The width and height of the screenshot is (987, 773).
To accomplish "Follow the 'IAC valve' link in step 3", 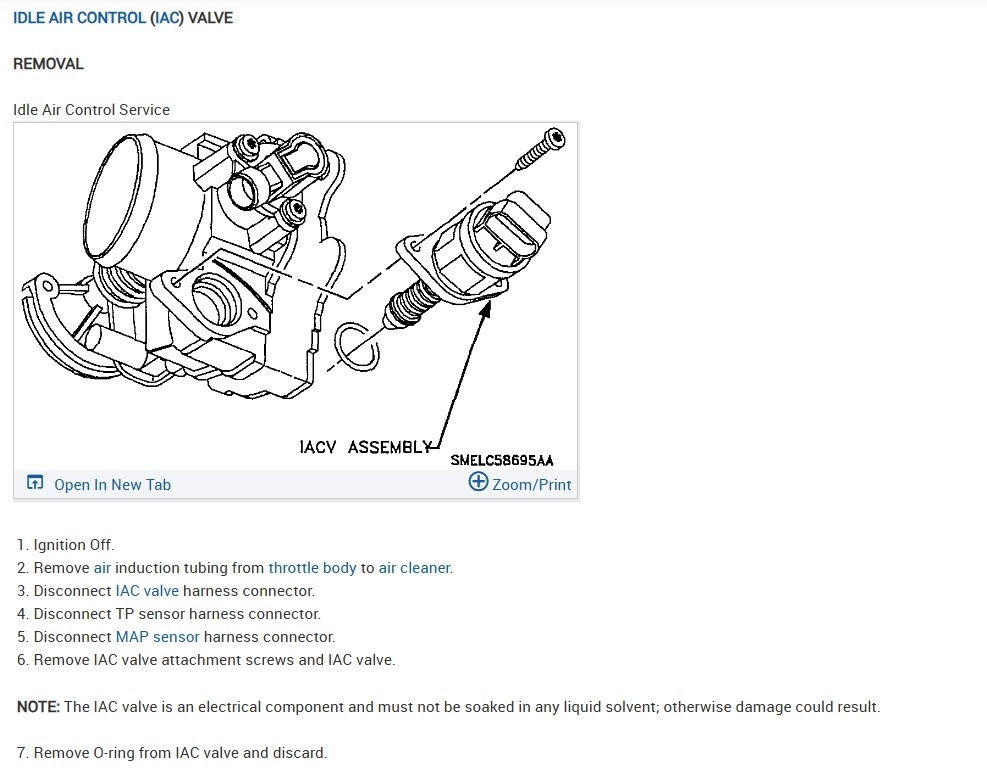I will [x=147, y=591].
